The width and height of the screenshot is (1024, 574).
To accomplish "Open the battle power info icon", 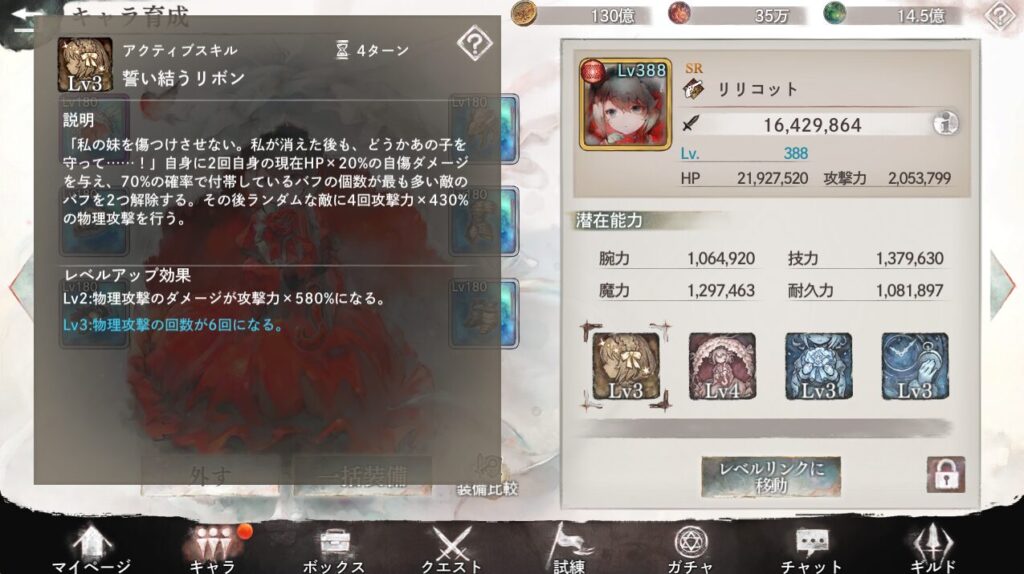I will pos(945,123).
